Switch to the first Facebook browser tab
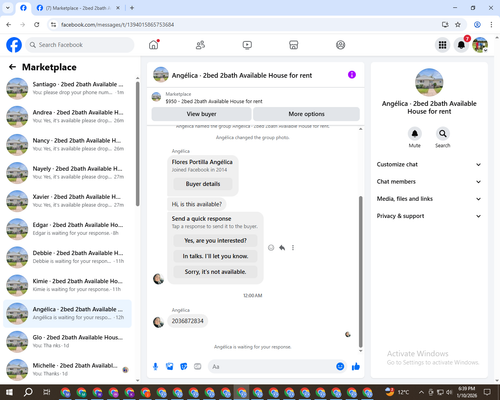The height and width of the screenshot is (400, 500). (x=23, y=8)
